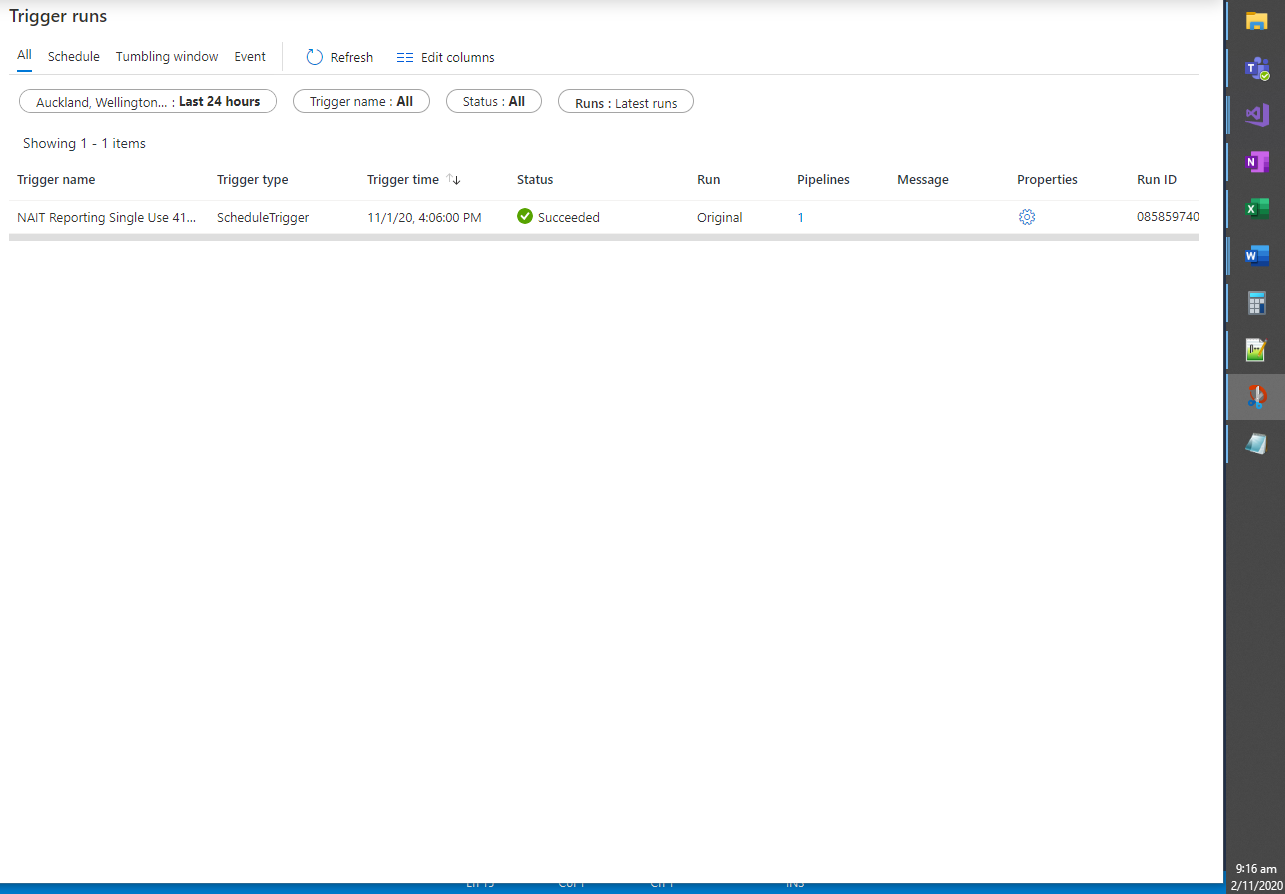Viewport: 1285px width, 894px height.
Task: Switch to the All tab
Action: [x=24, y=56]
